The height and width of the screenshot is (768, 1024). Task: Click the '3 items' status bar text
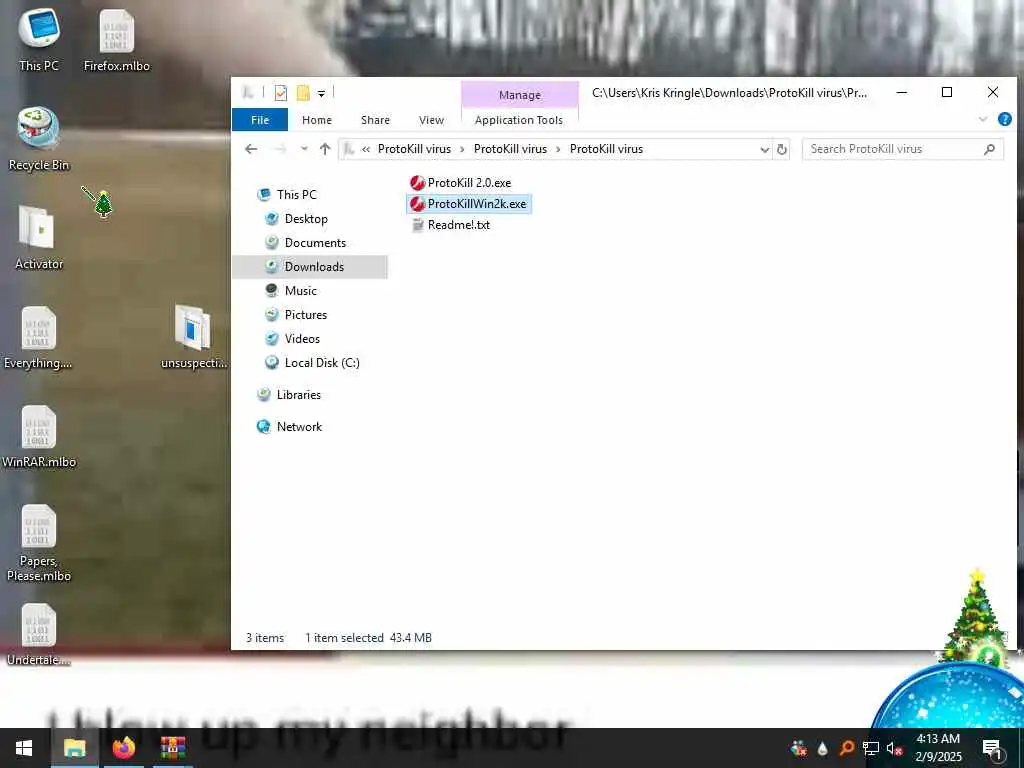click(265, 638)
